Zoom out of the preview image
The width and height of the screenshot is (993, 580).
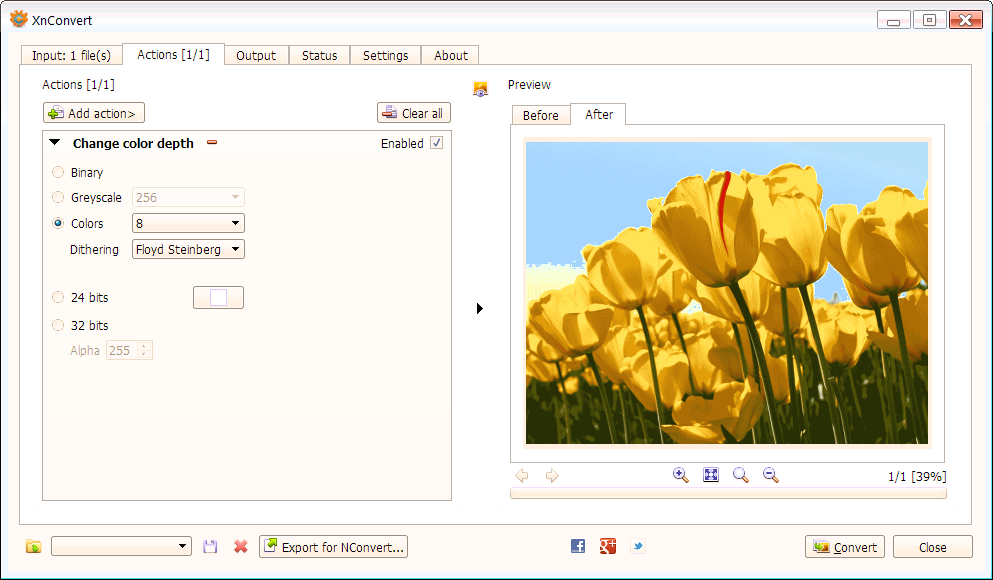pyautogui.click(x=771, y=475)
